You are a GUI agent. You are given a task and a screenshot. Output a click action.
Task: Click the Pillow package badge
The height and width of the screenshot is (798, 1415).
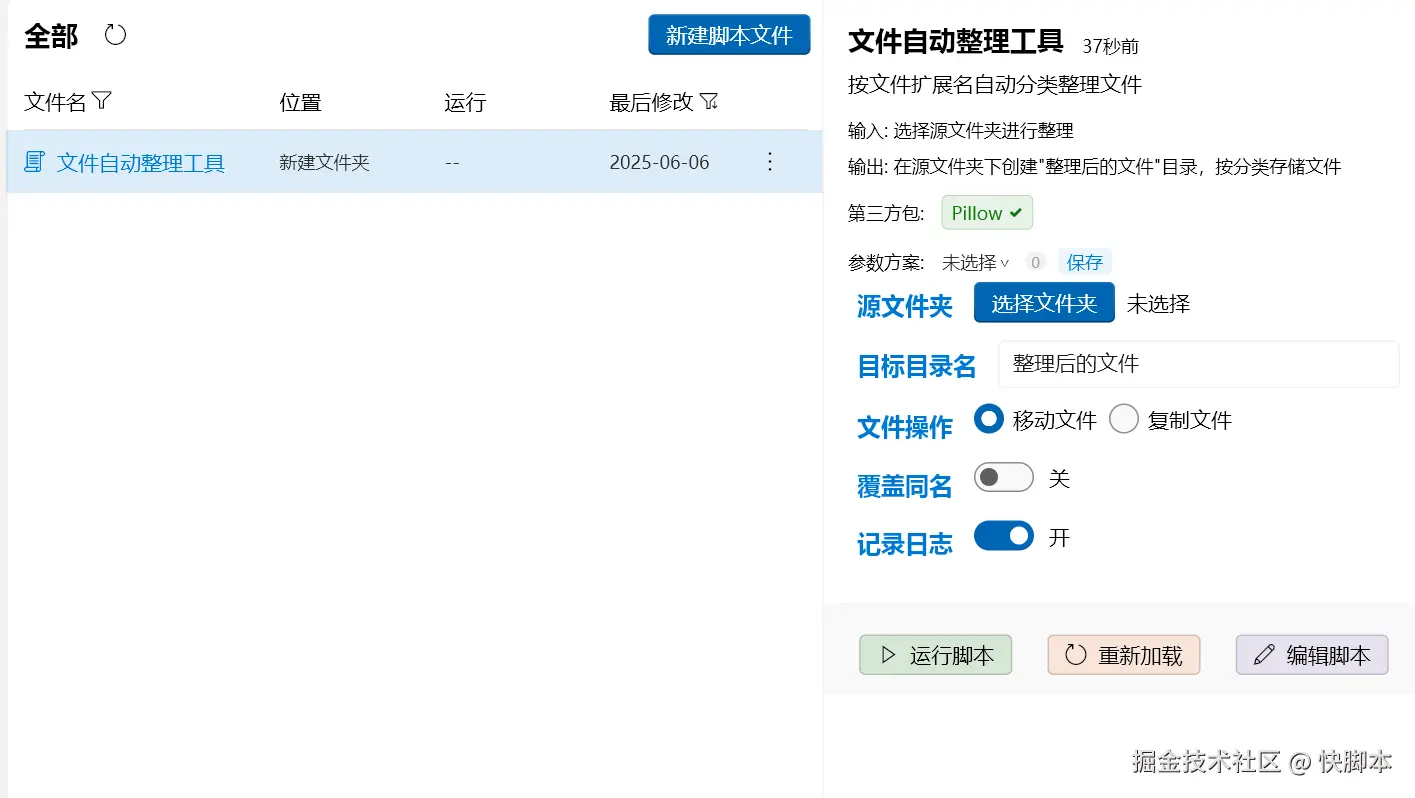[x=986, y=212]
